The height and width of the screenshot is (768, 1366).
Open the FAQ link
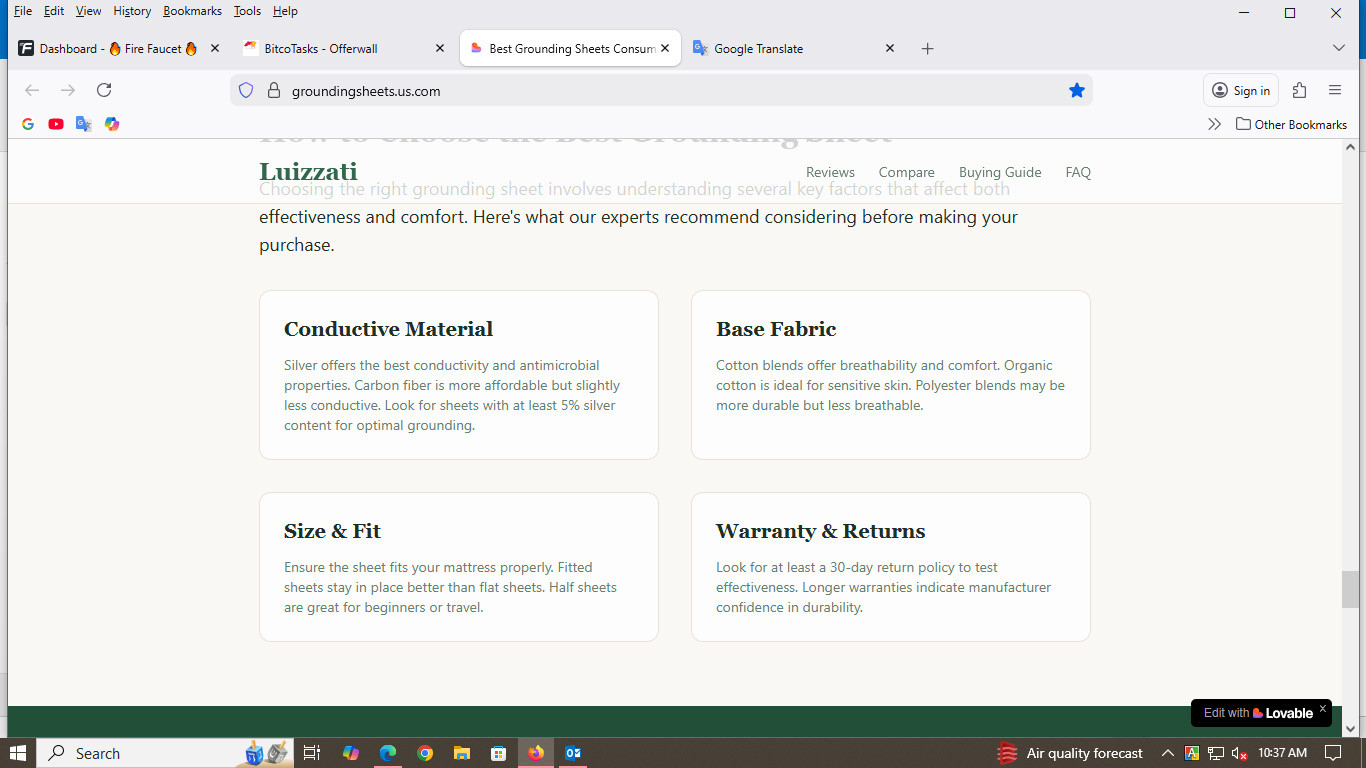pyautogui.click(x=1078, y=172)
